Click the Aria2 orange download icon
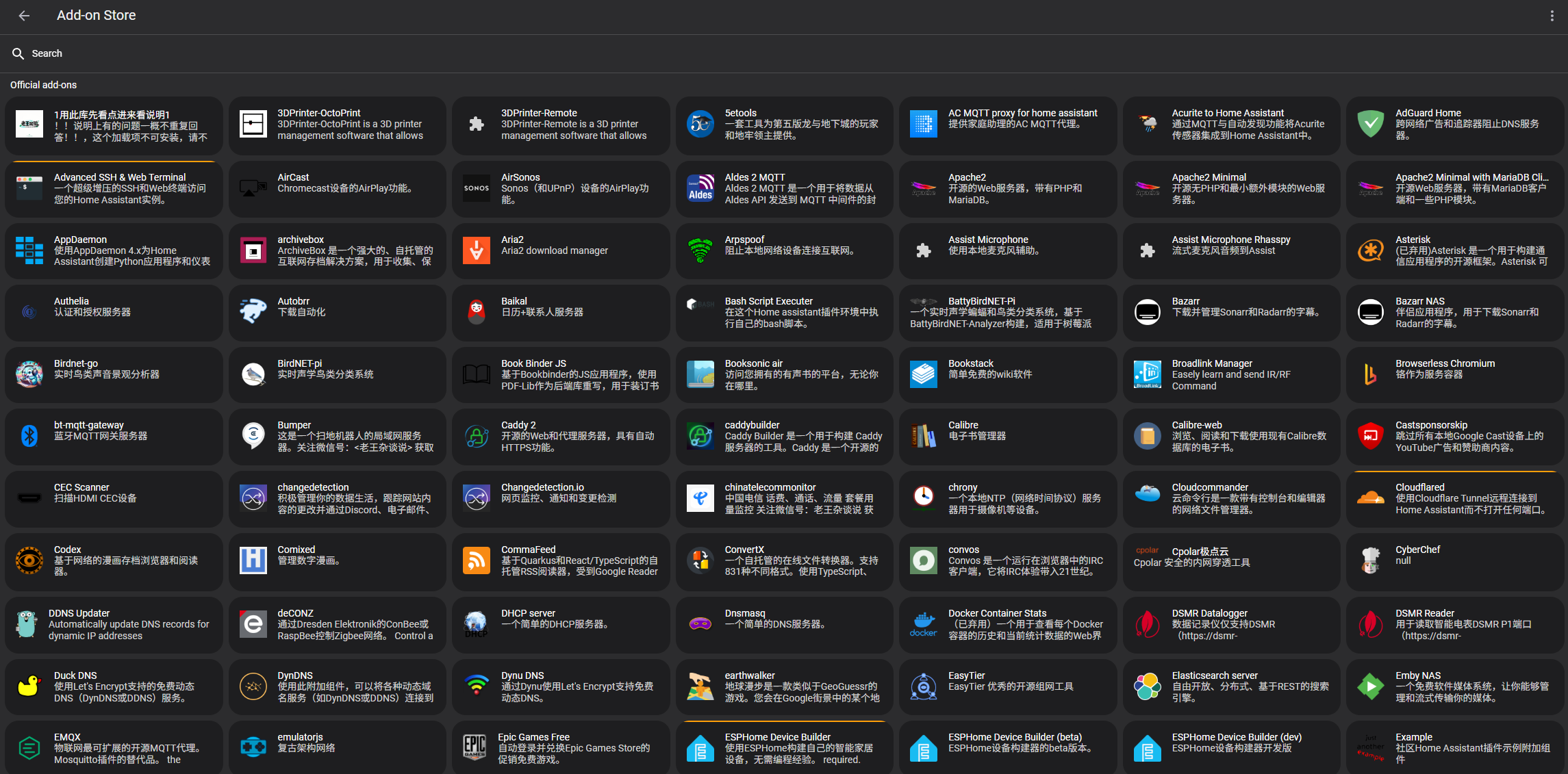 (x=477, y=250)
